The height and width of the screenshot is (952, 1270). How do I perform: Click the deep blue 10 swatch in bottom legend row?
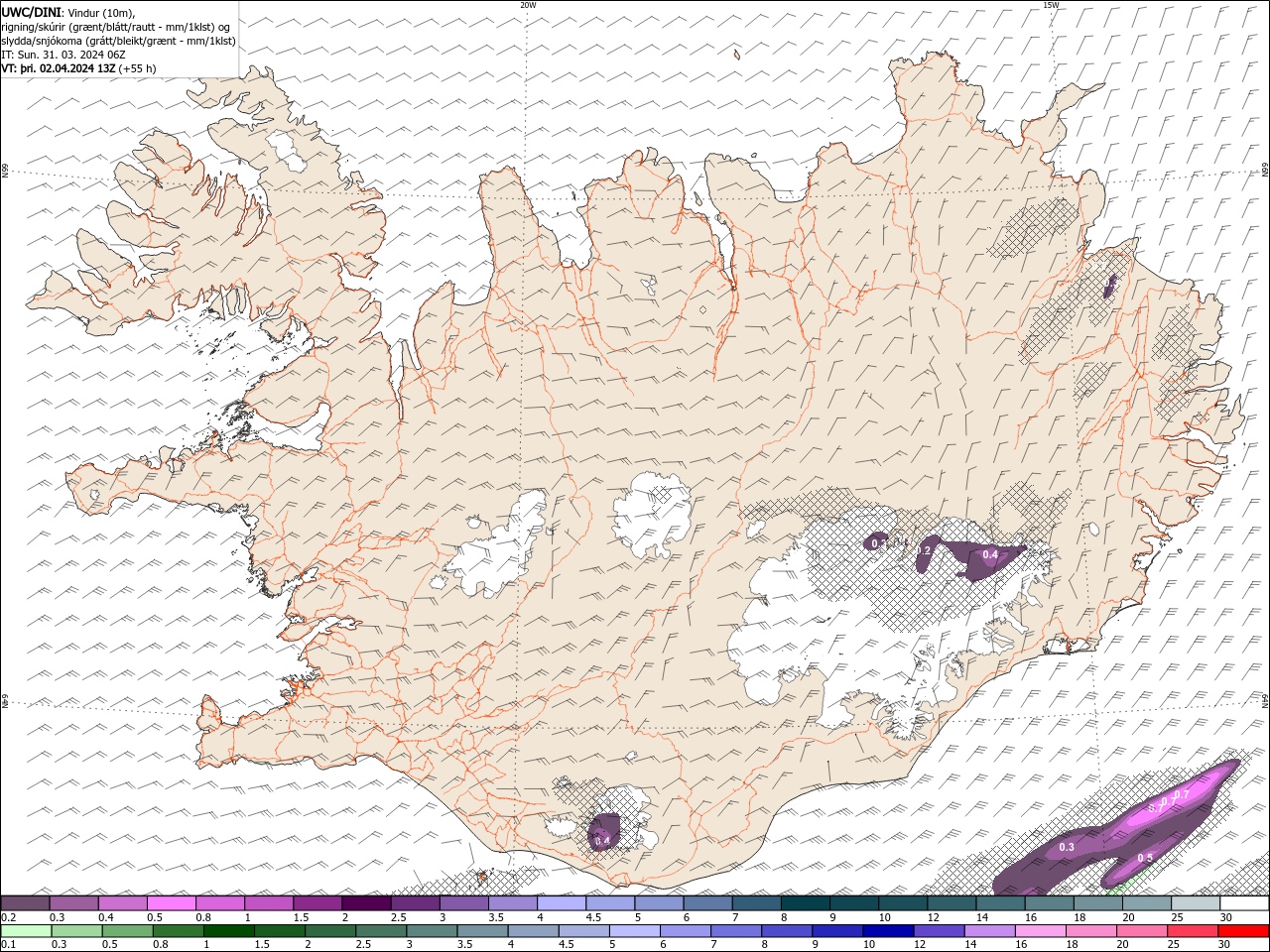point(888,931)
